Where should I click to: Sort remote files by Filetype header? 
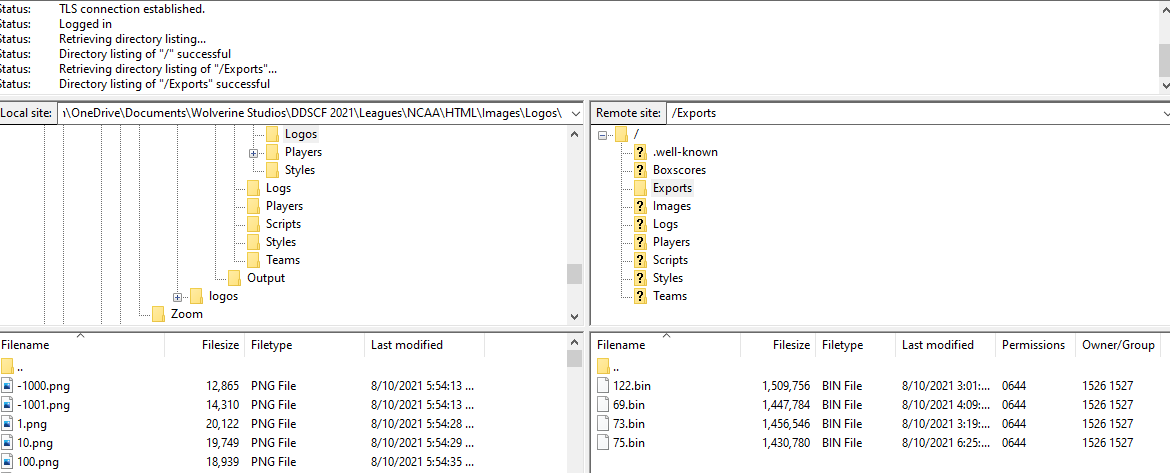[x=855, y=345]
